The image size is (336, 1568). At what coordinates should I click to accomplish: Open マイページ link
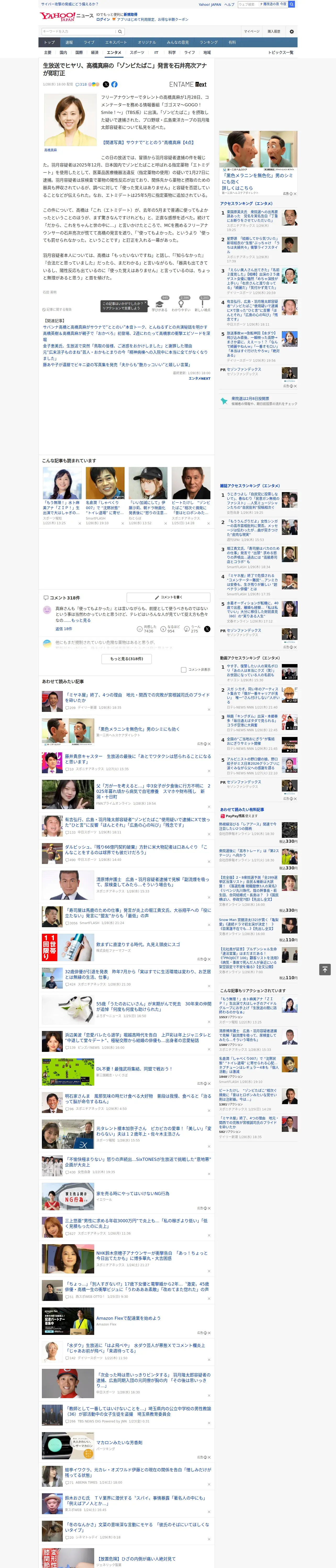(x=252, y=31)
